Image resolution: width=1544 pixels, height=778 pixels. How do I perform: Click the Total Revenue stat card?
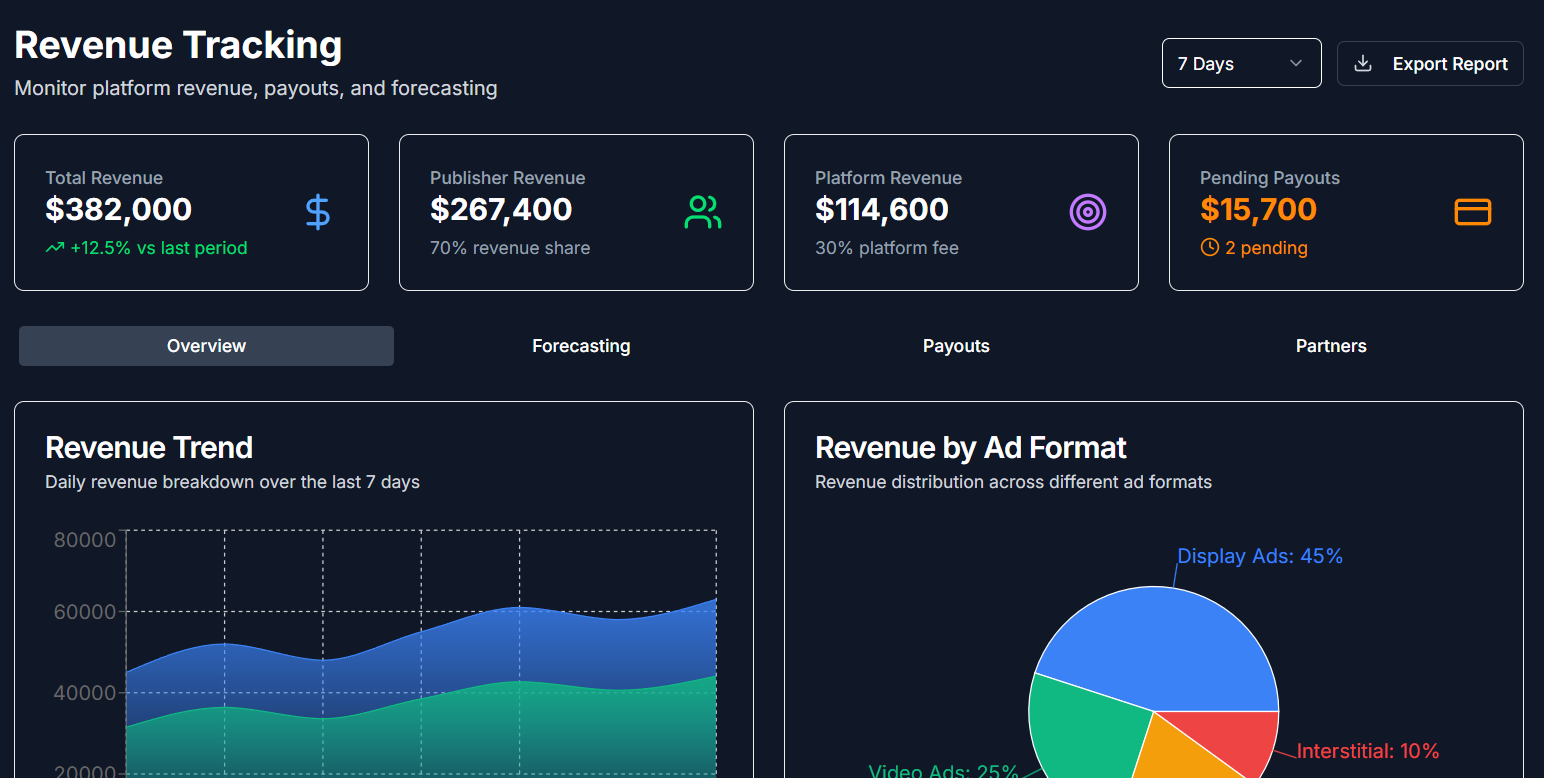point(191,212)
